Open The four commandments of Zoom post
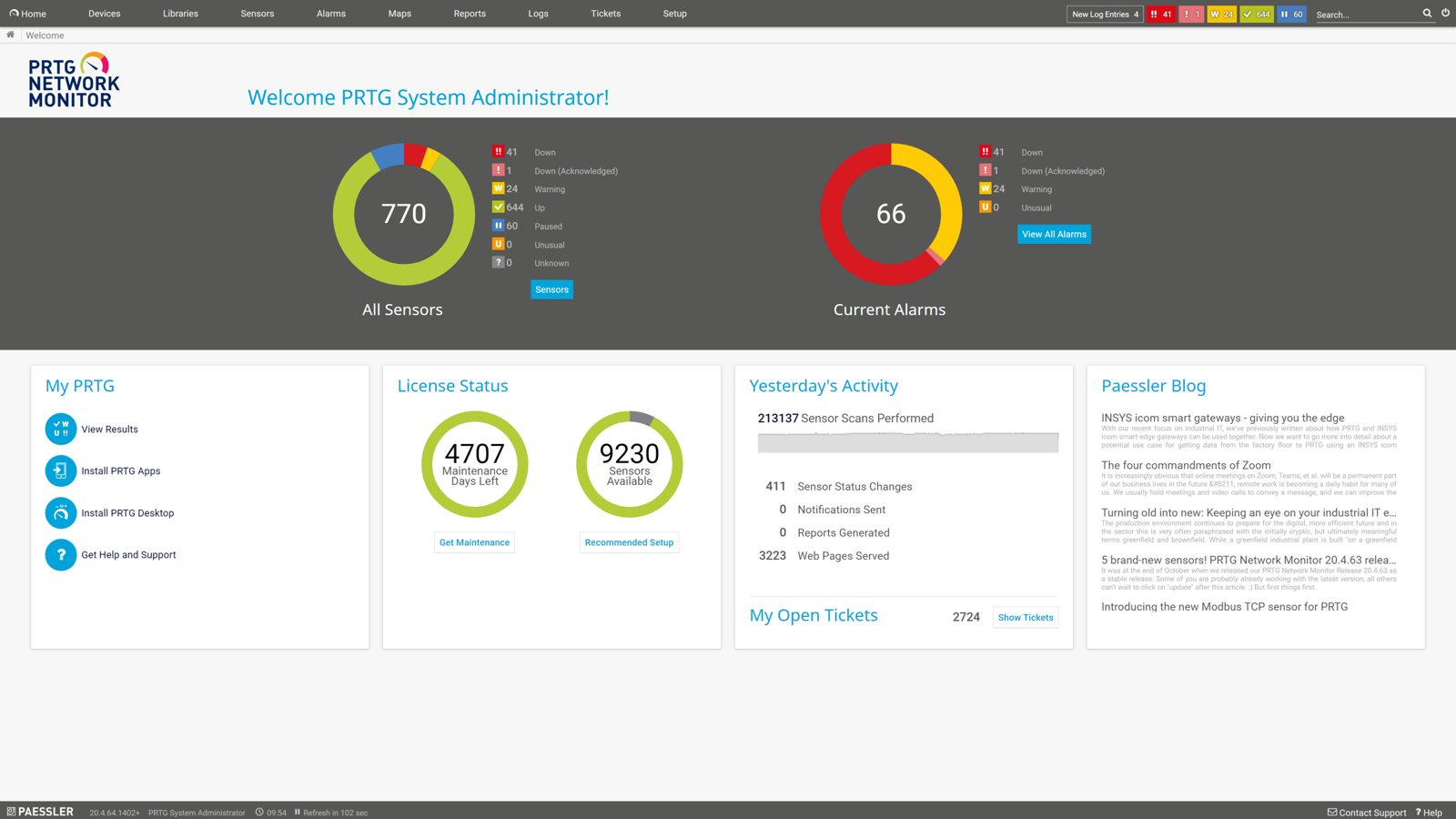 (1186, 465)
